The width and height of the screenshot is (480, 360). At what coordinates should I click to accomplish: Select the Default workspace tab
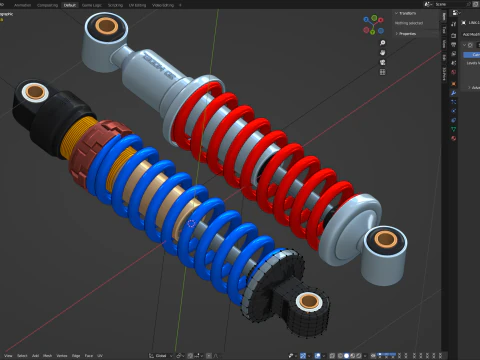[70, 5]
